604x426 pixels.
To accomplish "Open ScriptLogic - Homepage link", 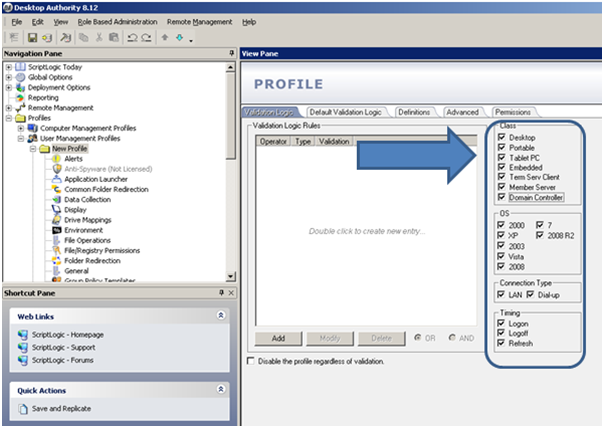I will click(x=68, y=335).
